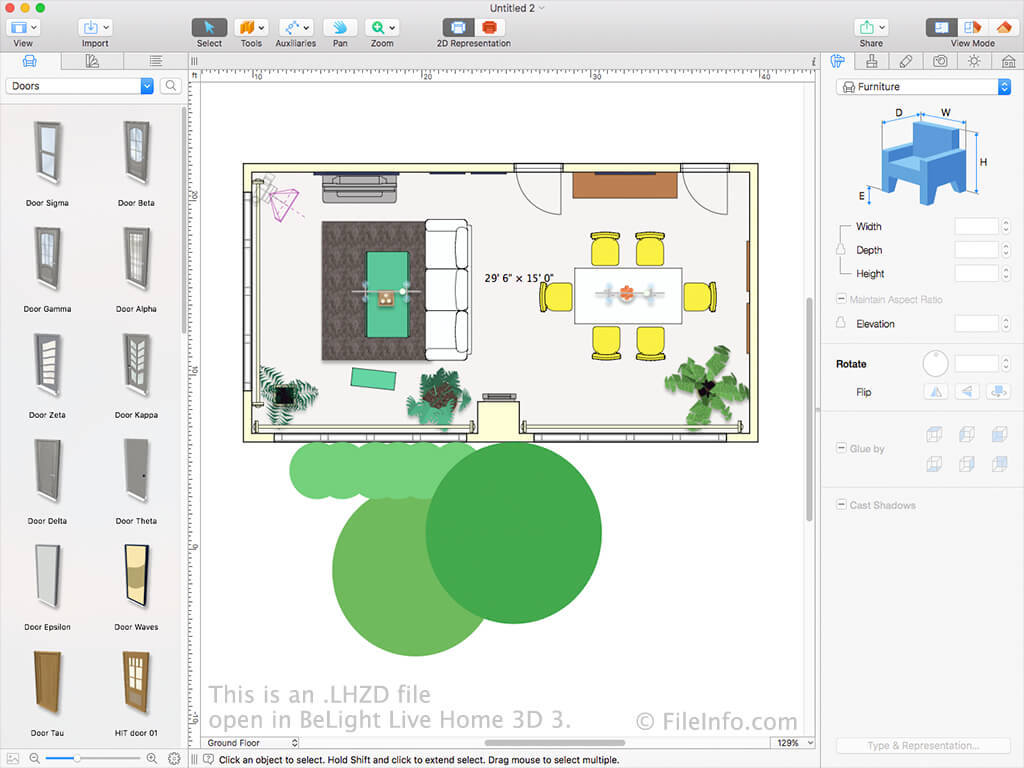This screenshot has width=1024, height=768.
Task: Expand the Furniture type dropdown
Action: pos(923,86)
